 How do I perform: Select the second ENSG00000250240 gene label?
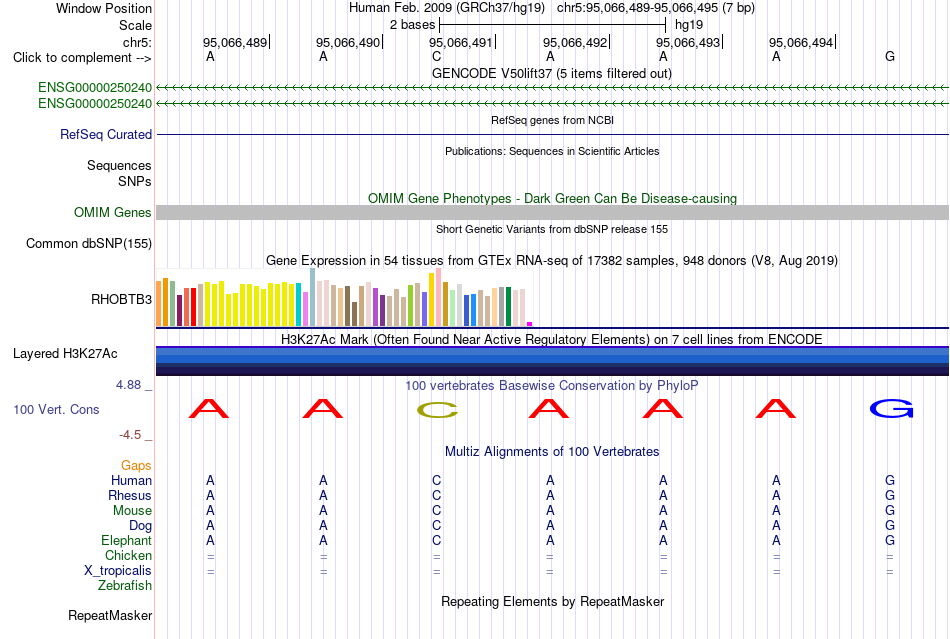pyautogui.click(x=95, y=104)
